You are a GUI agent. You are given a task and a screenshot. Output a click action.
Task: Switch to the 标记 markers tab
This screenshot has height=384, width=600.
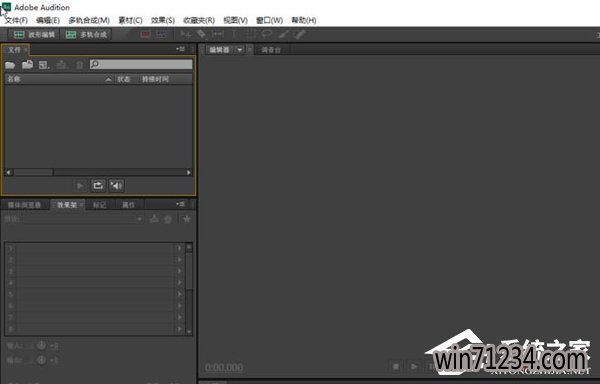click(x=99, y=205)
